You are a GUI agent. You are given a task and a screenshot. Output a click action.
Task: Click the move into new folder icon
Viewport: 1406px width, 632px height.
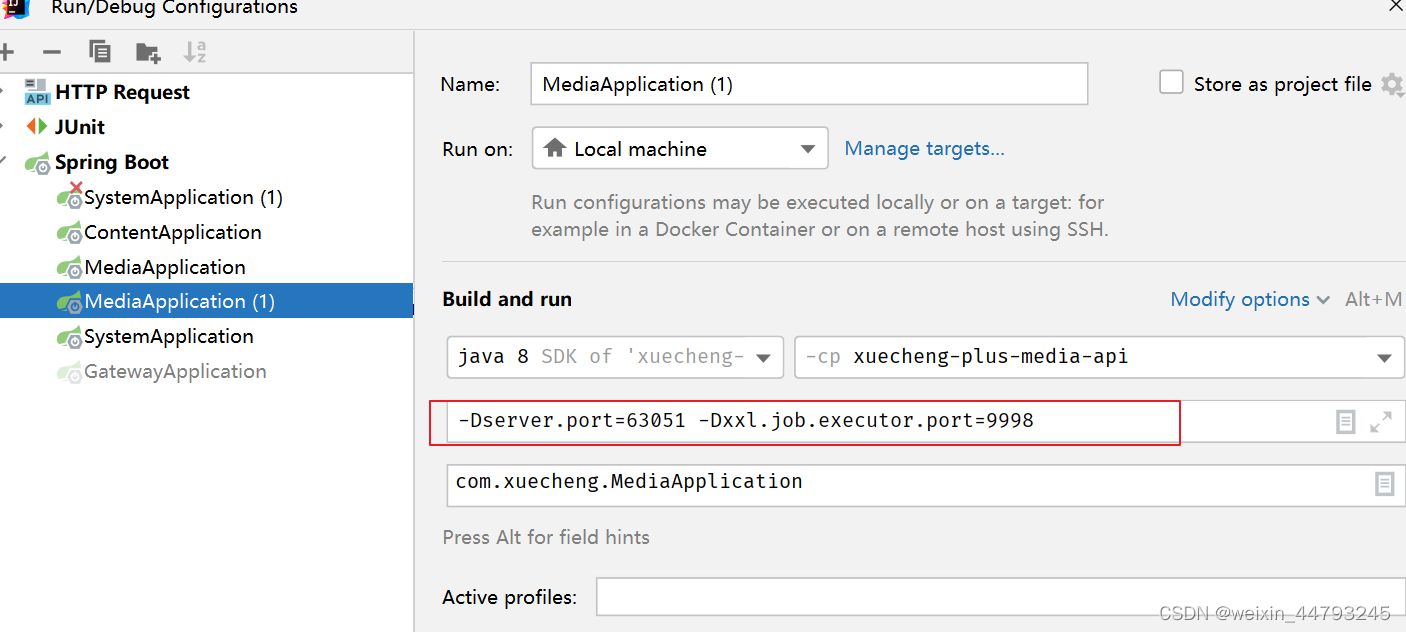tap(148, 52)
